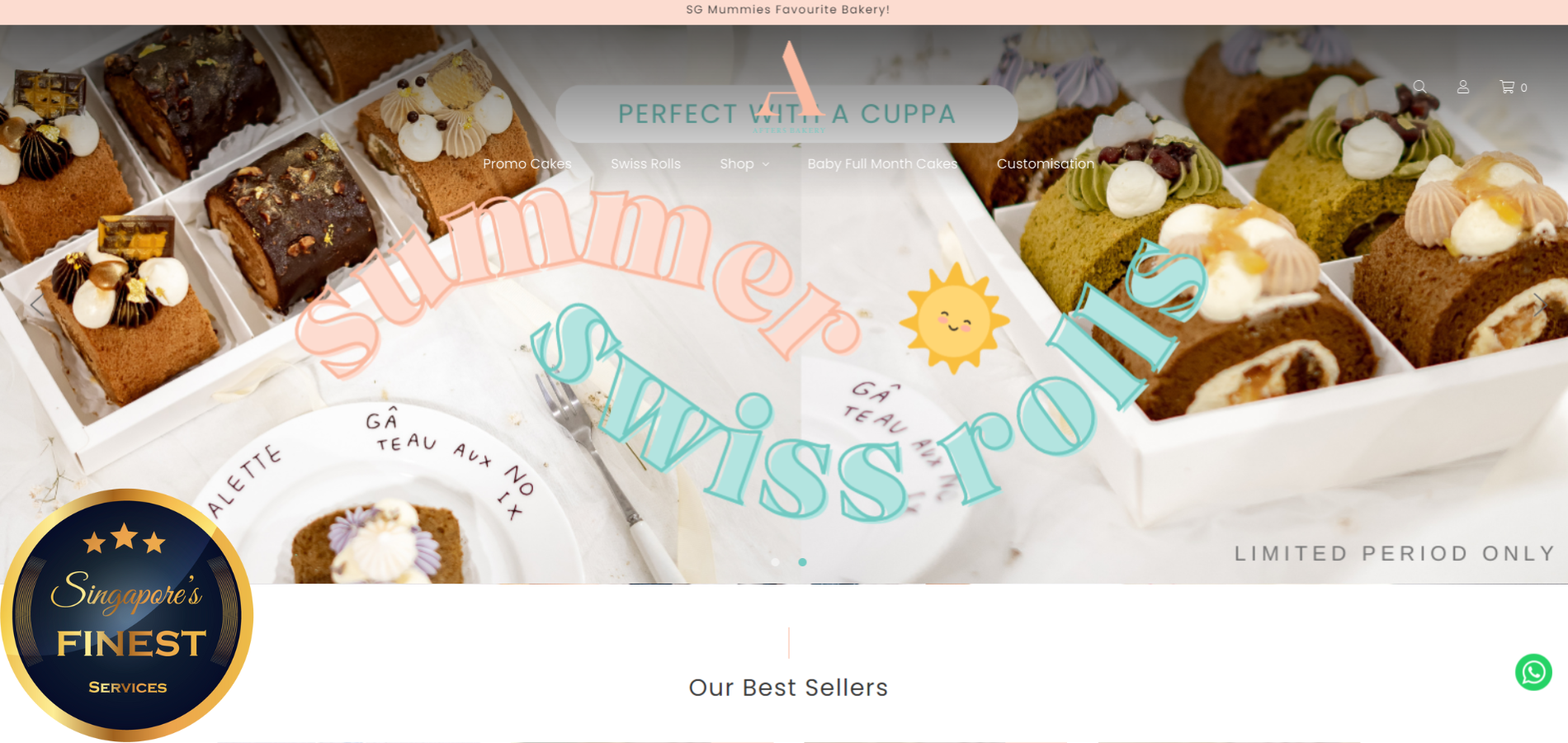Select the second active carousel dot
Screen dimensions: 1568x743
point(802,562)
